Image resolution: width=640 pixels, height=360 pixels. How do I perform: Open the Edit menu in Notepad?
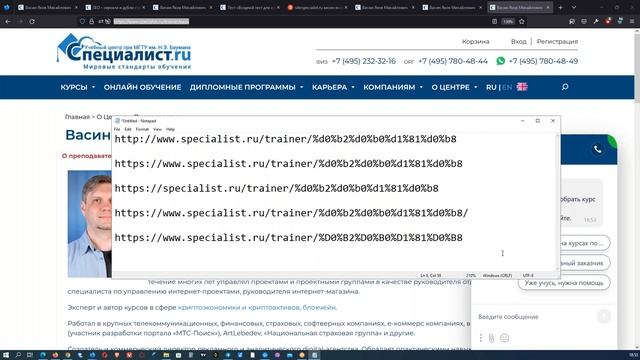[x=128, y=129]
